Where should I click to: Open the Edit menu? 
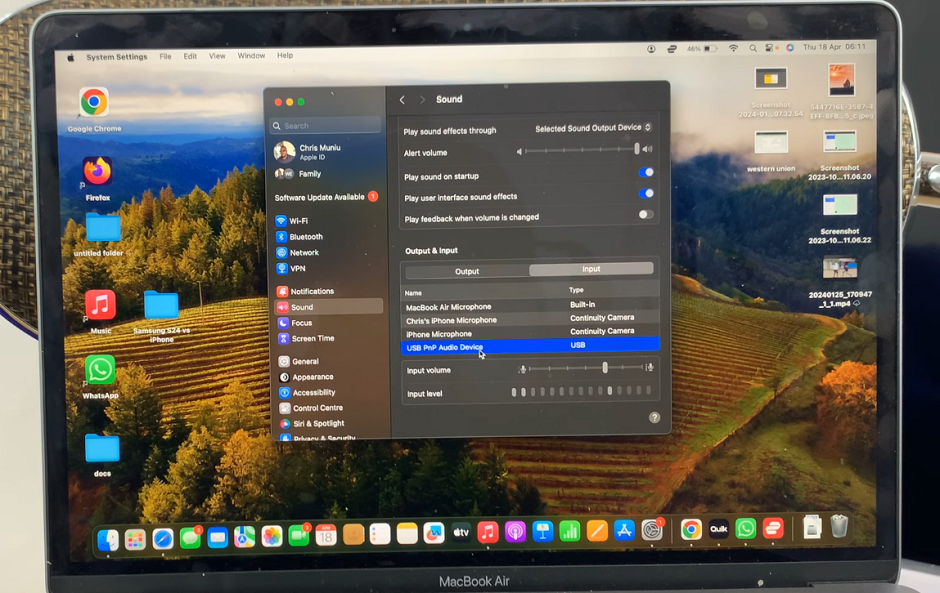pos(190,56)
